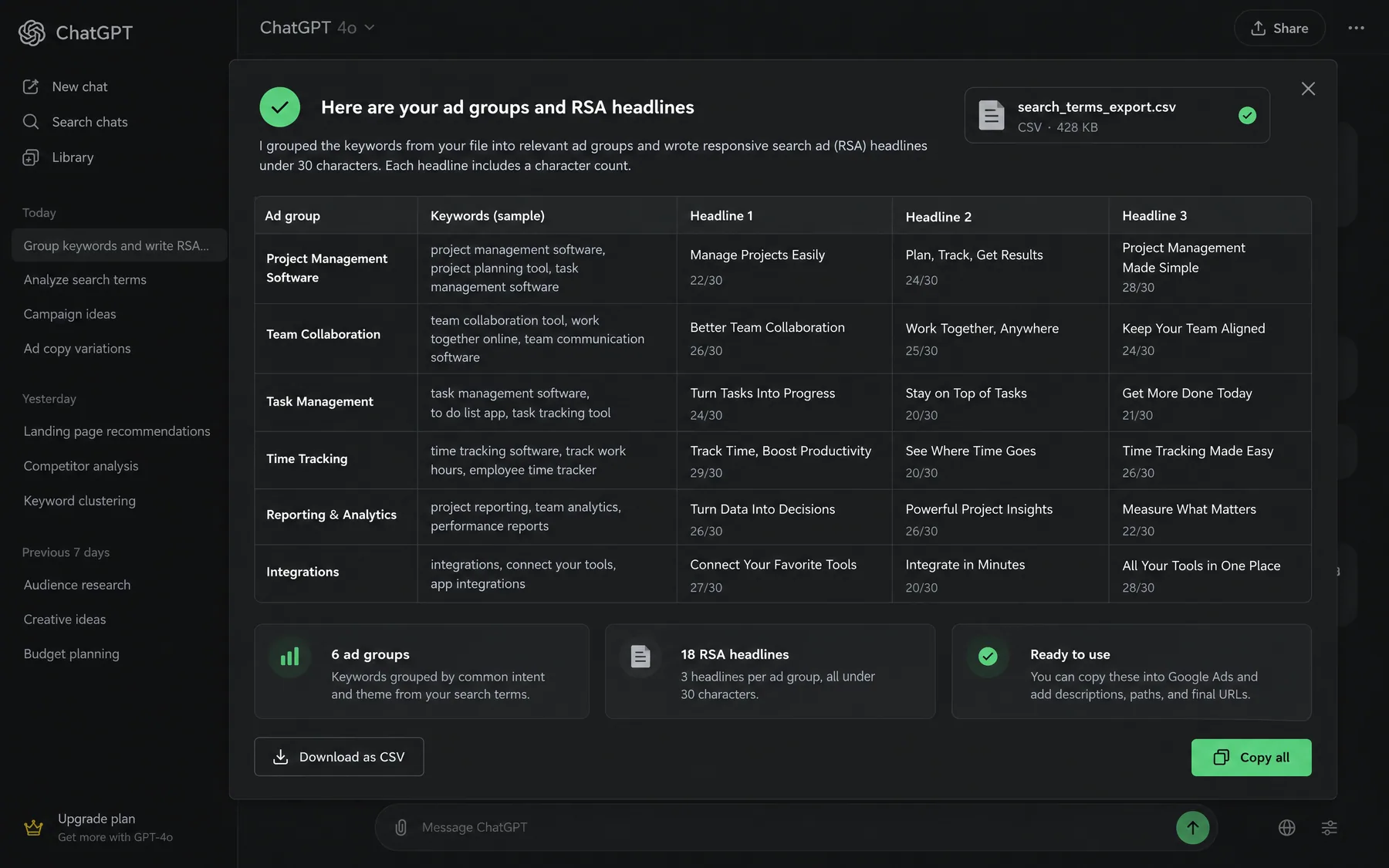Open the Budget planning chat
Viewport: 1389px width, 868px height.
point(72,654)
